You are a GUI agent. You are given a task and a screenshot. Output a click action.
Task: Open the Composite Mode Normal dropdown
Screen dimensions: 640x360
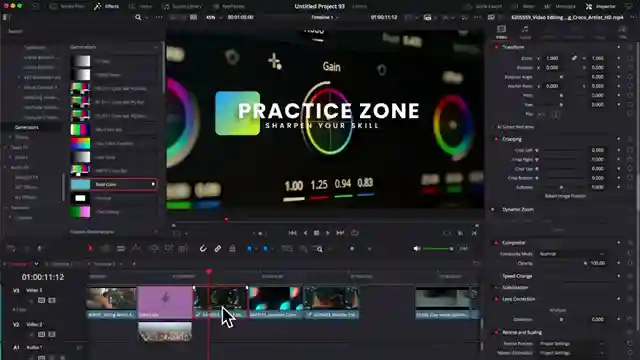click(x=571, y=254)
